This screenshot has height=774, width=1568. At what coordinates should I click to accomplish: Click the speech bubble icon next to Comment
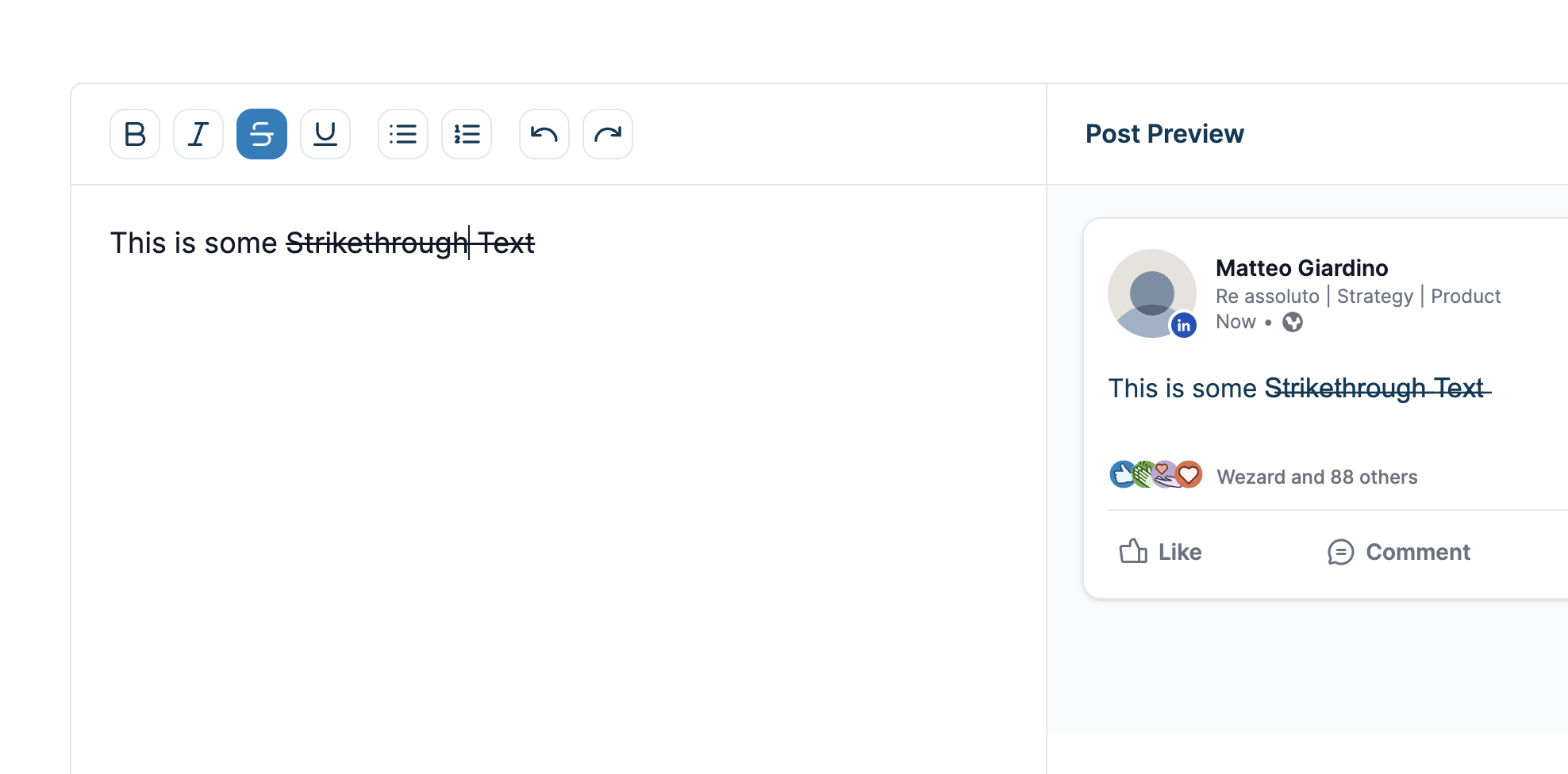tap(1341, 552)
